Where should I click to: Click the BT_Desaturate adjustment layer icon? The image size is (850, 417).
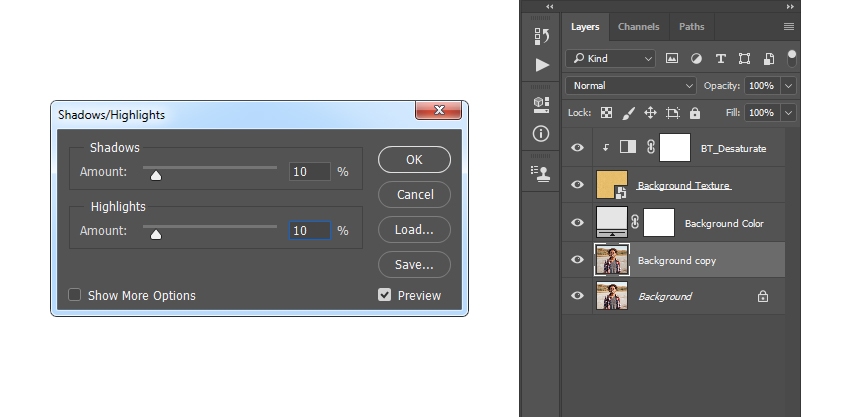(x=628, y=147)
